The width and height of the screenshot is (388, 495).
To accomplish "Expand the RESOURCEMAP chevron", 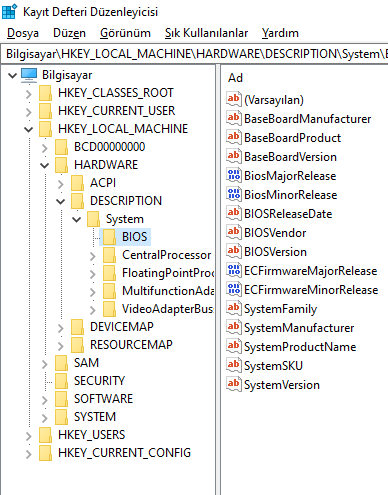I will point(61,346).
